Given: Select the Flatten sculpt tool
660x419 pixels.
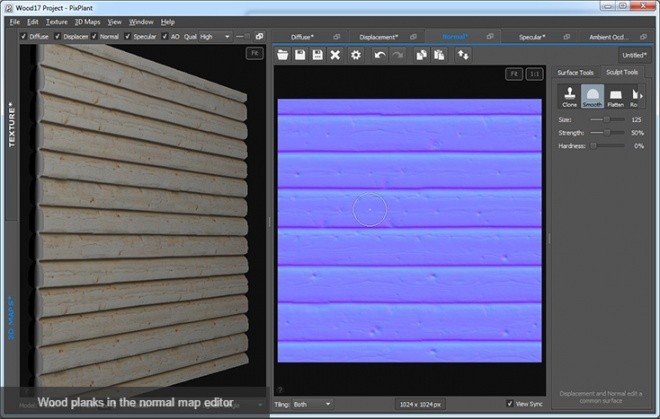Looking at the screenshot, I should (x=615, y=96).
